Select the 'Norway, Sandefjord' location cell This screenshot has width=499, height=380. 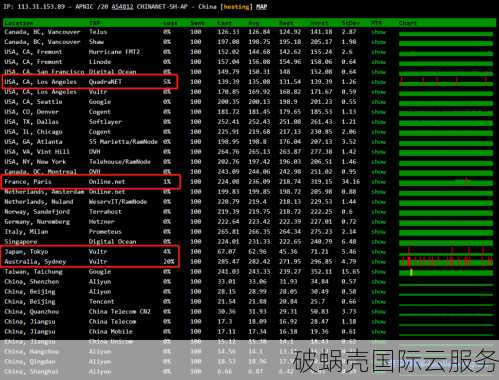click(37, 212)
